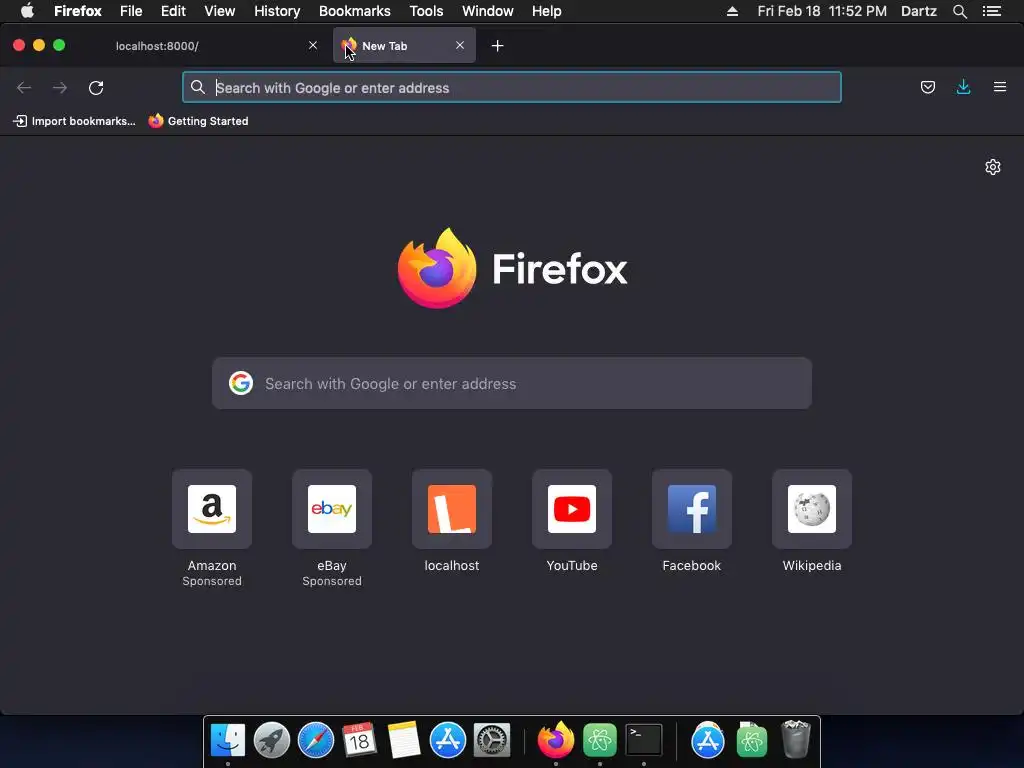This screenshot has height=768, width=1024.
Task: Open the Help menu
Action: (x=547, y=11)
